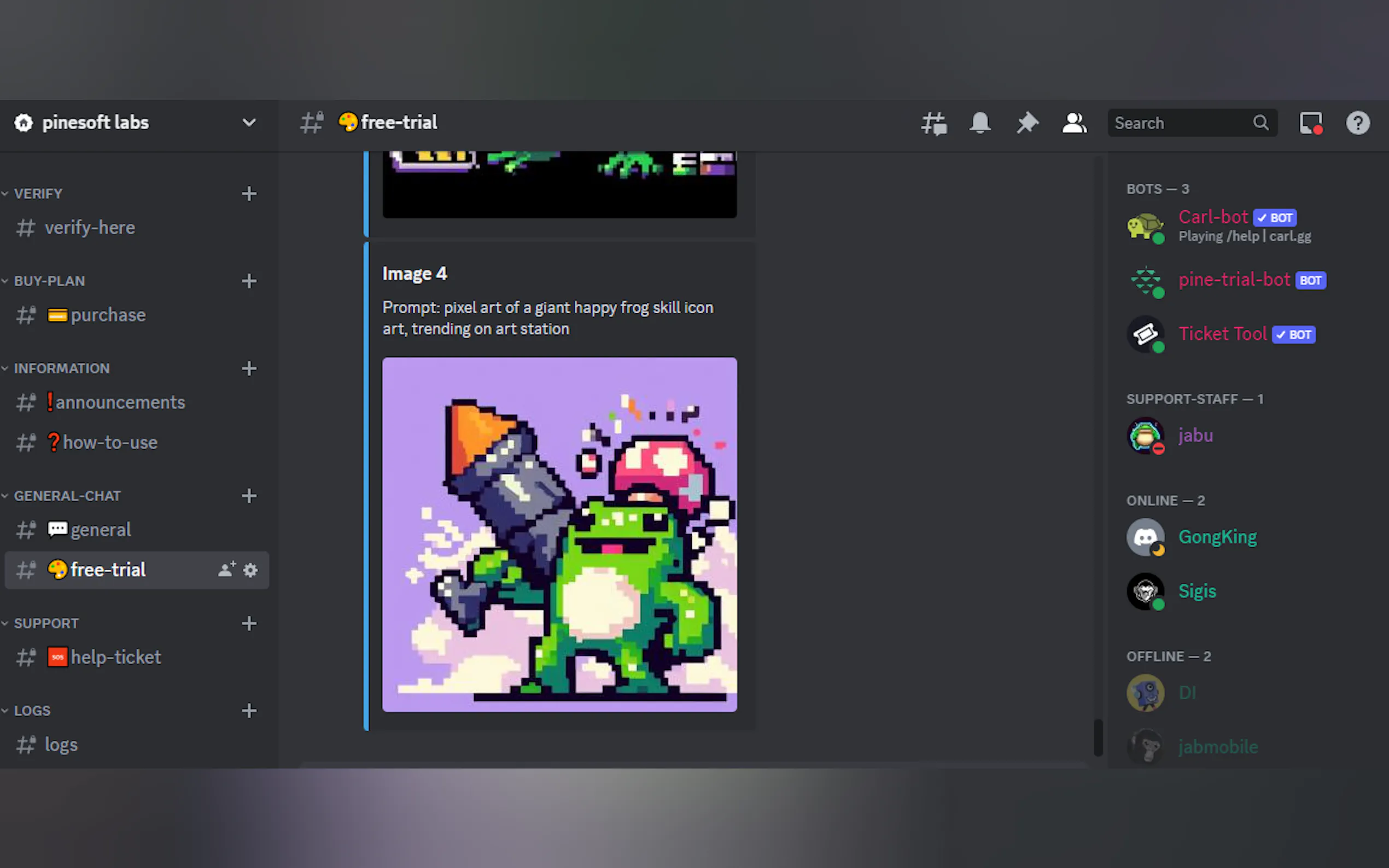
Task: Switch to the general channel
Action: click(101, 529)
